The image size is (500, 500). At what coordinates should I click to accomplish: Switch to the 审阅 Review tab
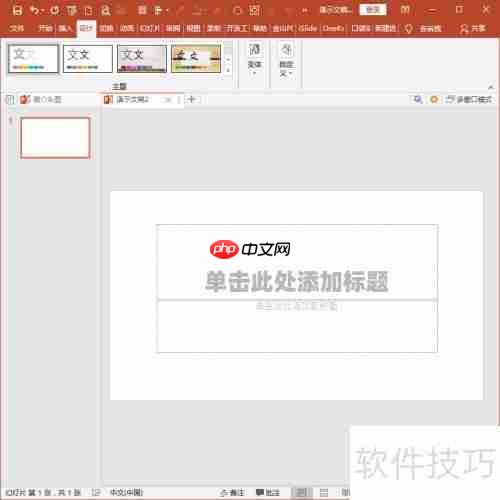point(173,28)
